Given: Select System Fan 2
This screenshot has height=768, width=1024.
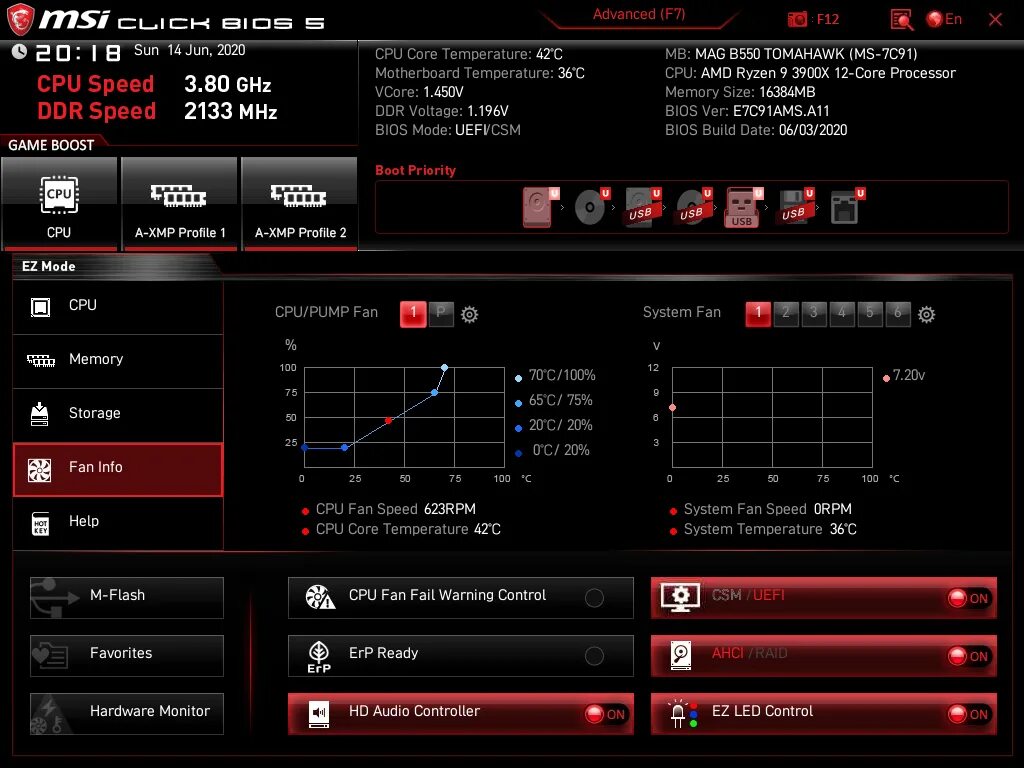Looking at the screenshot, I should click(x=786, y=313).
